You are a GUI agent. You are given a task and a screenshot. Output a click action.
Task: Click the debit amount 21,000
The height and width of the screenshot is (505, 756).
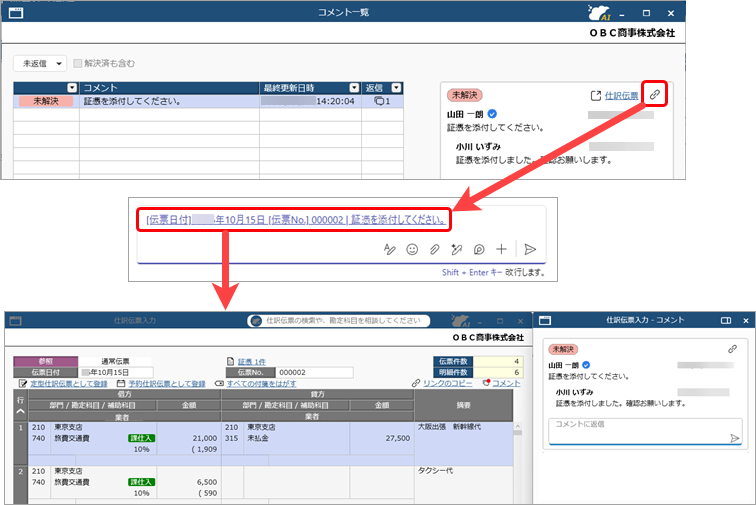click(204, 438)
